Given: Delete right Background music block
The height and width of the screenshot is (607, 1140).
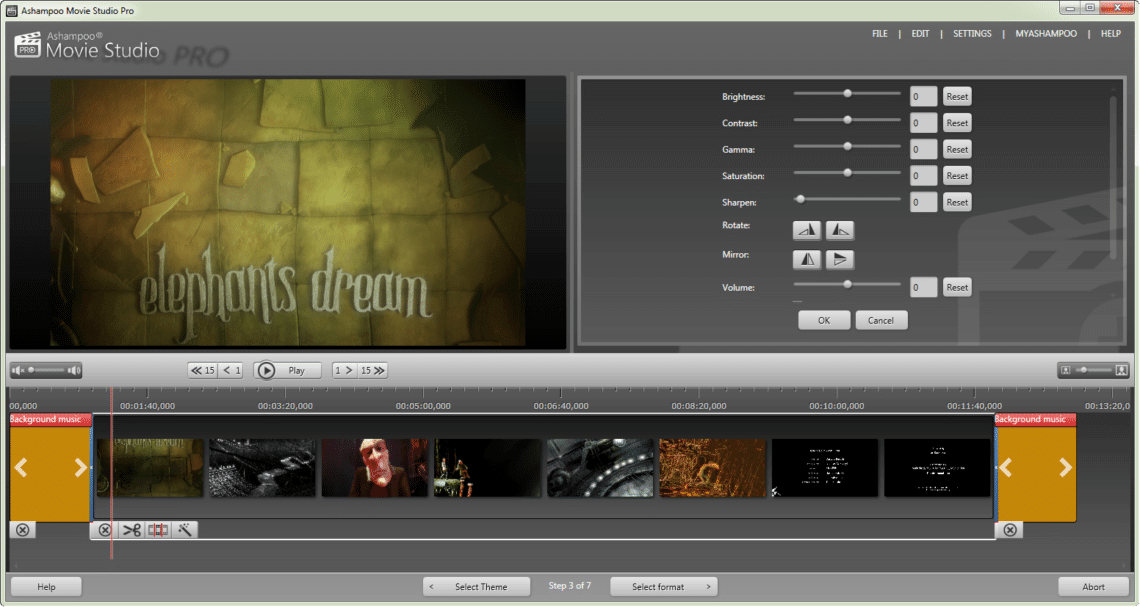Looking at the screenshot, I should [x=1010, y=530].
